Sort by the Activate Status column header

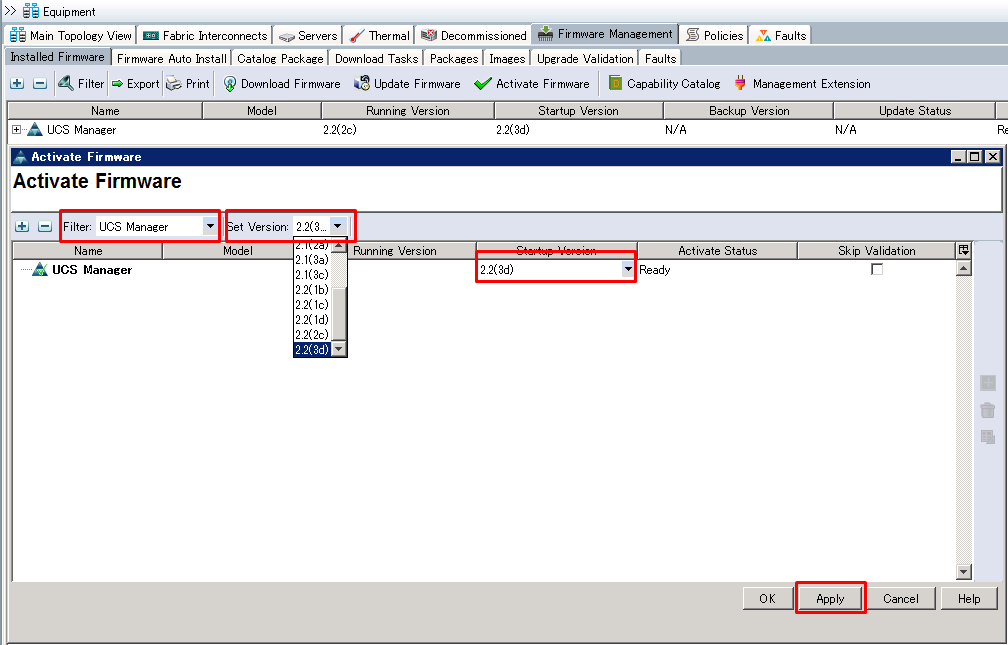[x=717, y=251]
